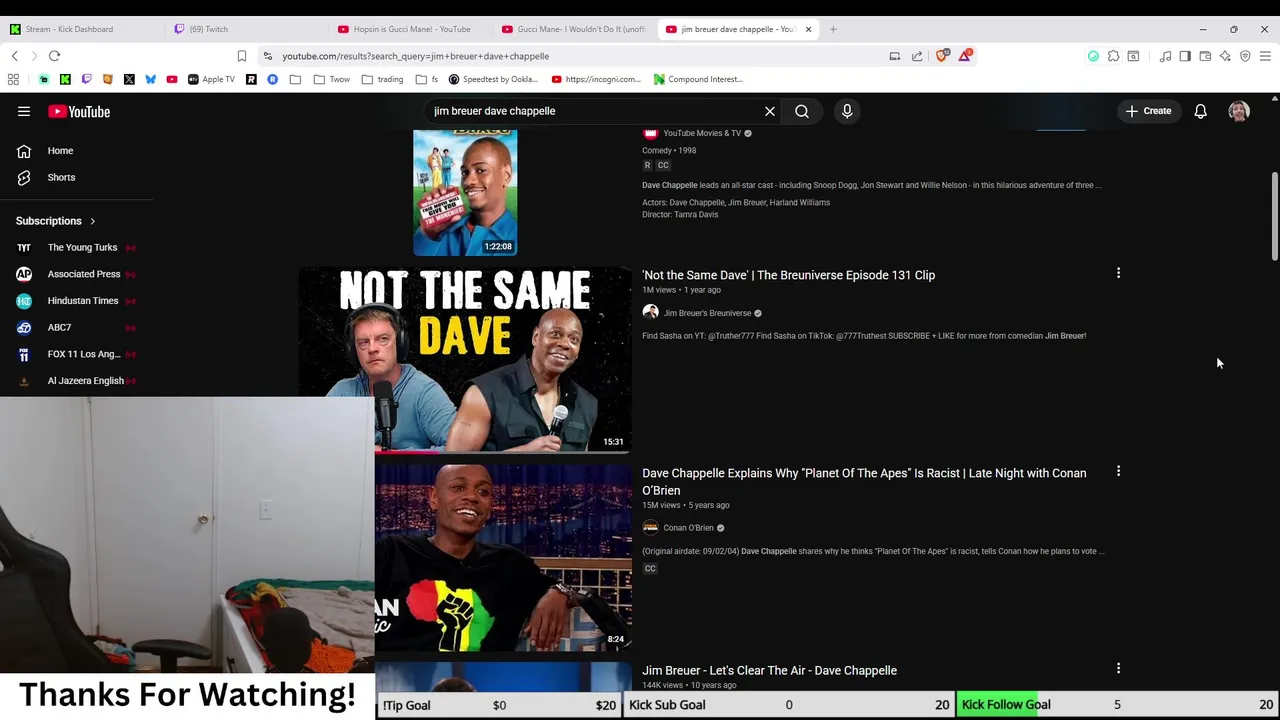Click the magnifier search button
1280x720 pixels.
(802, 111)
